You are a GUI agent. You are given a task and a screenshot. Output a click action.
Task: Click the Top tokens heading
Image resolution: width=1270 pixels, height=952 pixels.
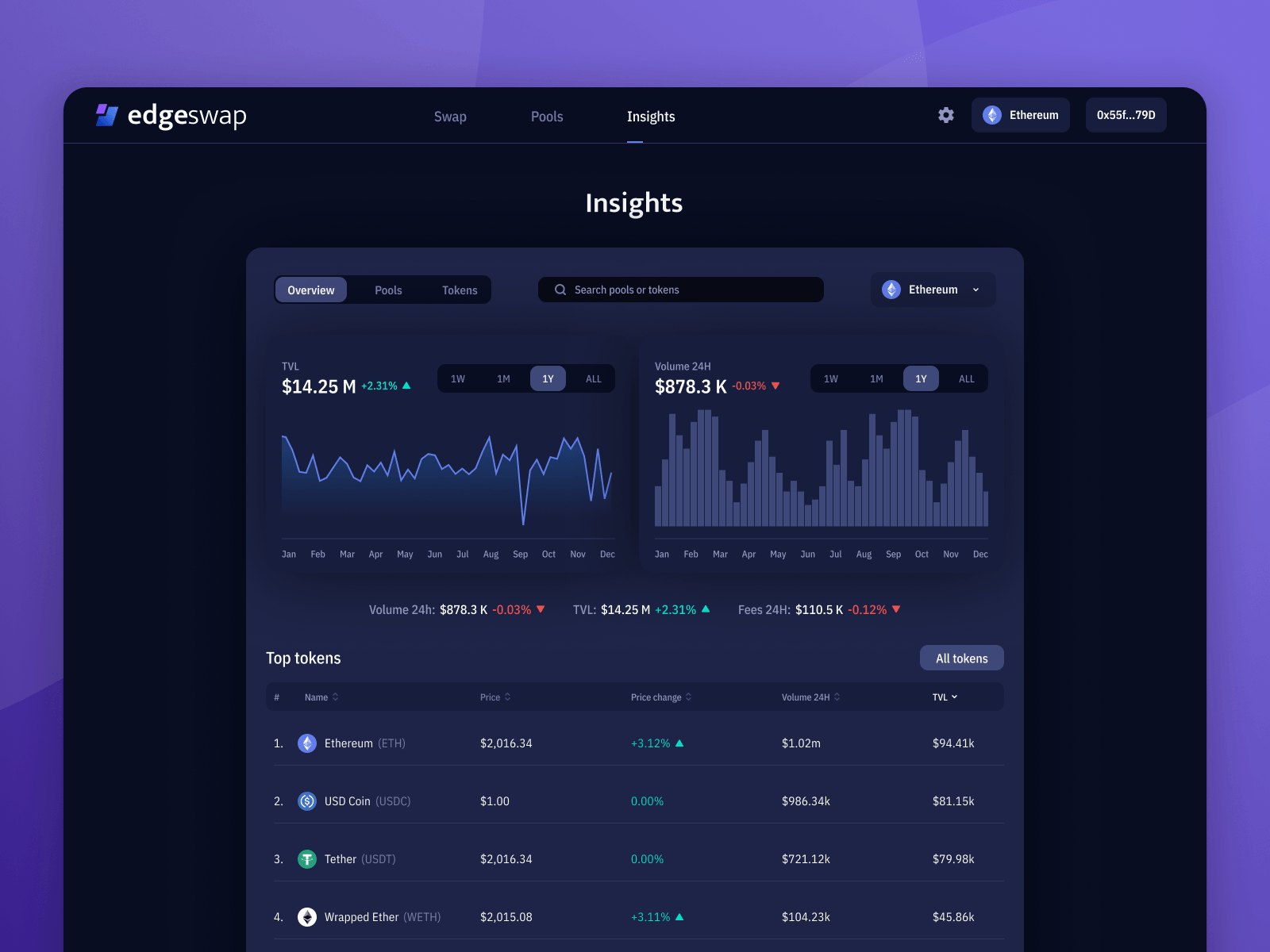(x=303, y=658)
